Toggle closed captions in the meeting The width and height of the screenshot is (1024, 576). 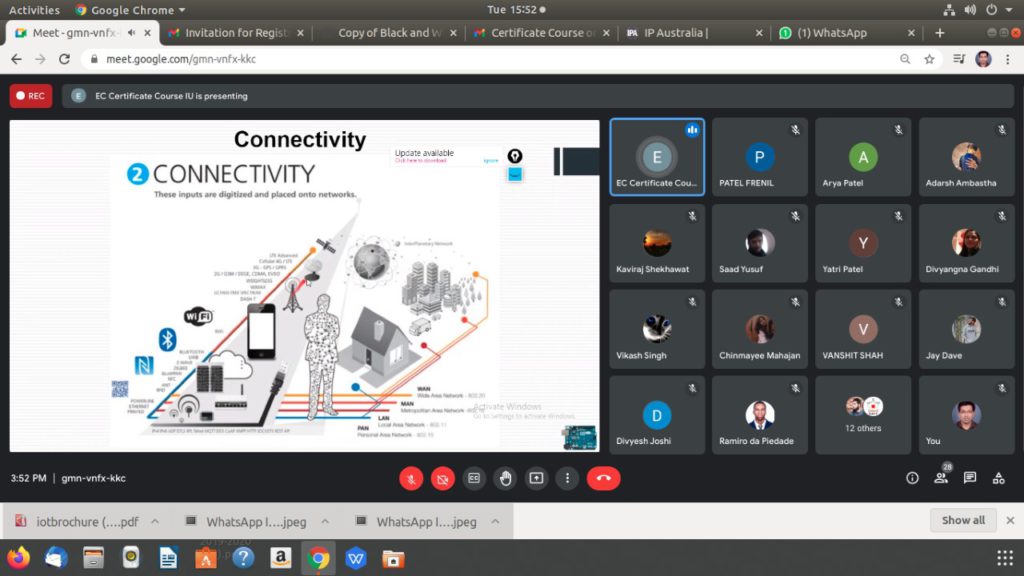click(474, 478)
